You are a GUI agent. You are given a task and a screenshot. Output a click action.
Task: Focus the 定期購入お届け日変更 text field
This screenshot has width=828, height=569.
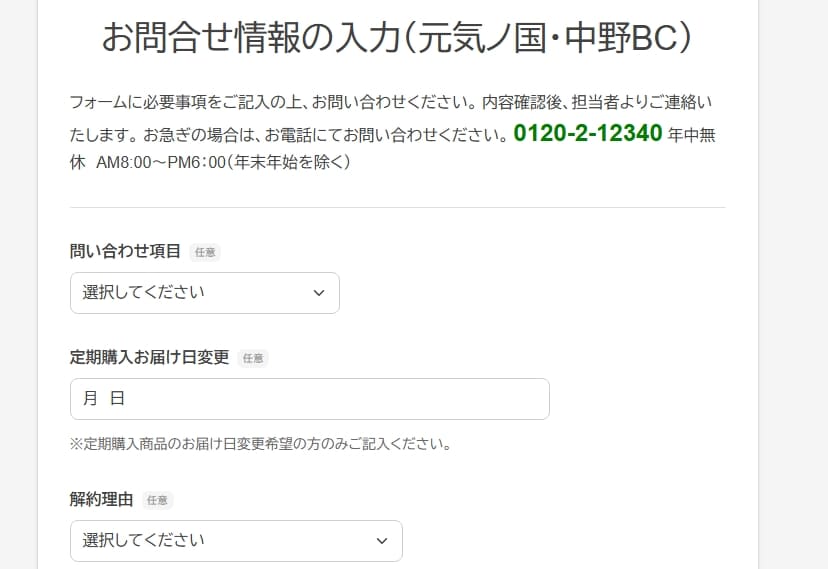pos(309,399)
